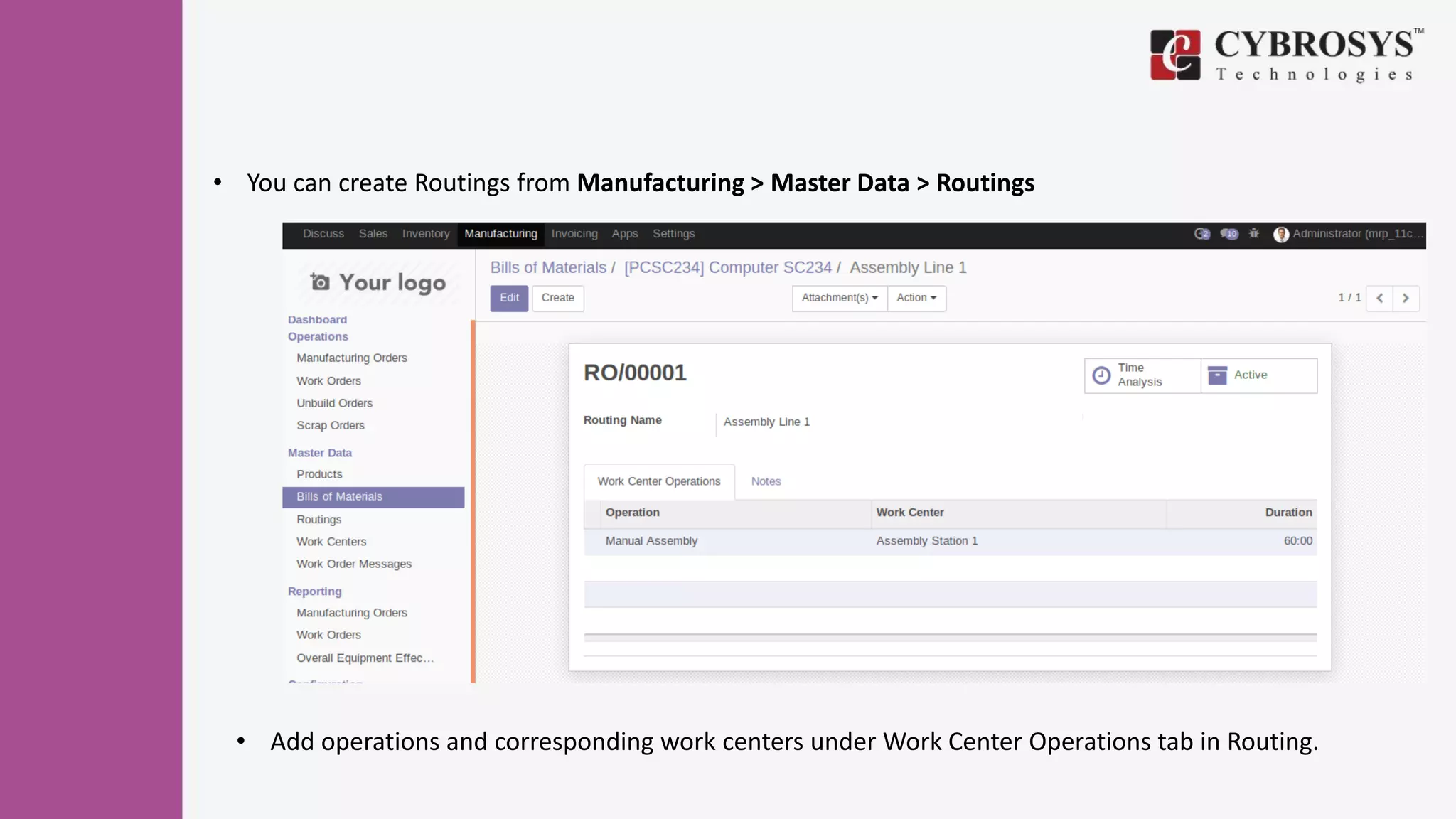This screenshot has width=1456, height=819.
Task: Open the conversations chat bubble icon
Action: click(x=1229, y=234)
